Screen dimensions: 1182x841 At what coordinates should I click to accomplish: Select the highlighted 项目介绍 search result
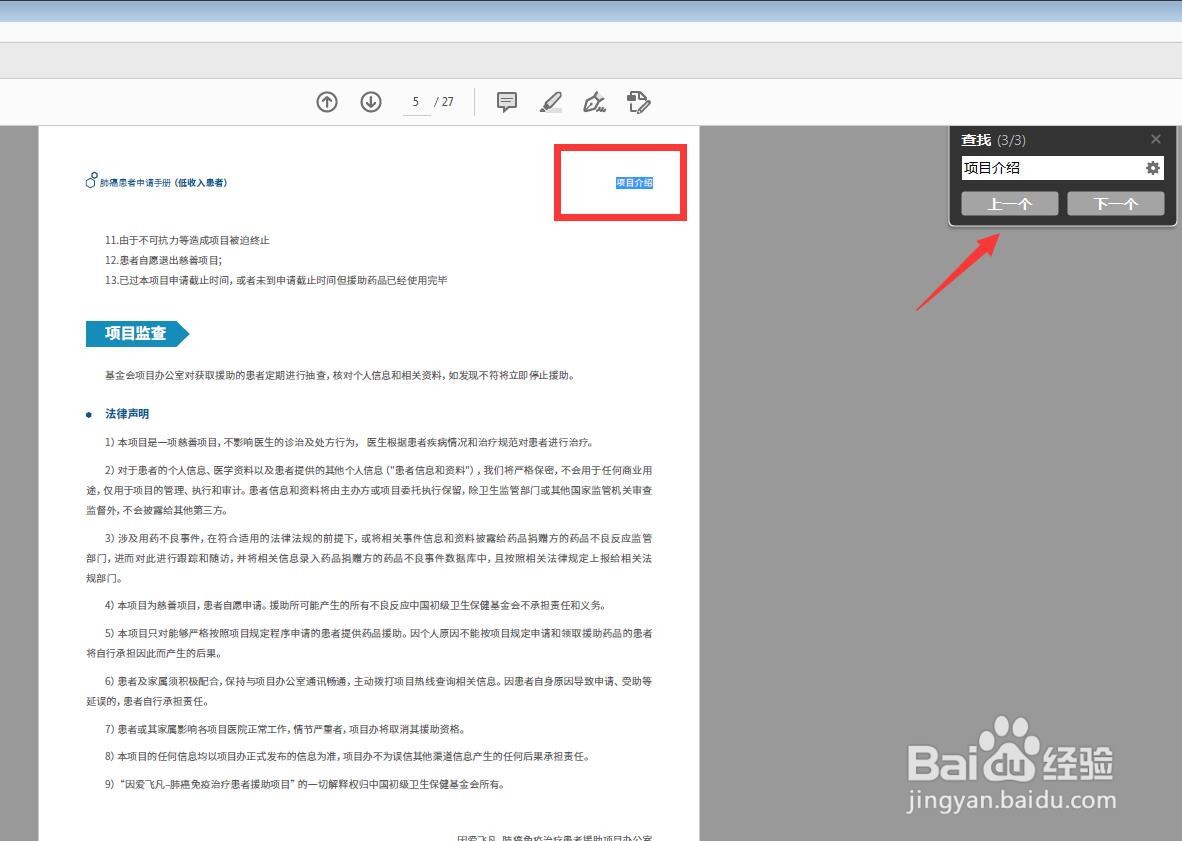(634, 183)
